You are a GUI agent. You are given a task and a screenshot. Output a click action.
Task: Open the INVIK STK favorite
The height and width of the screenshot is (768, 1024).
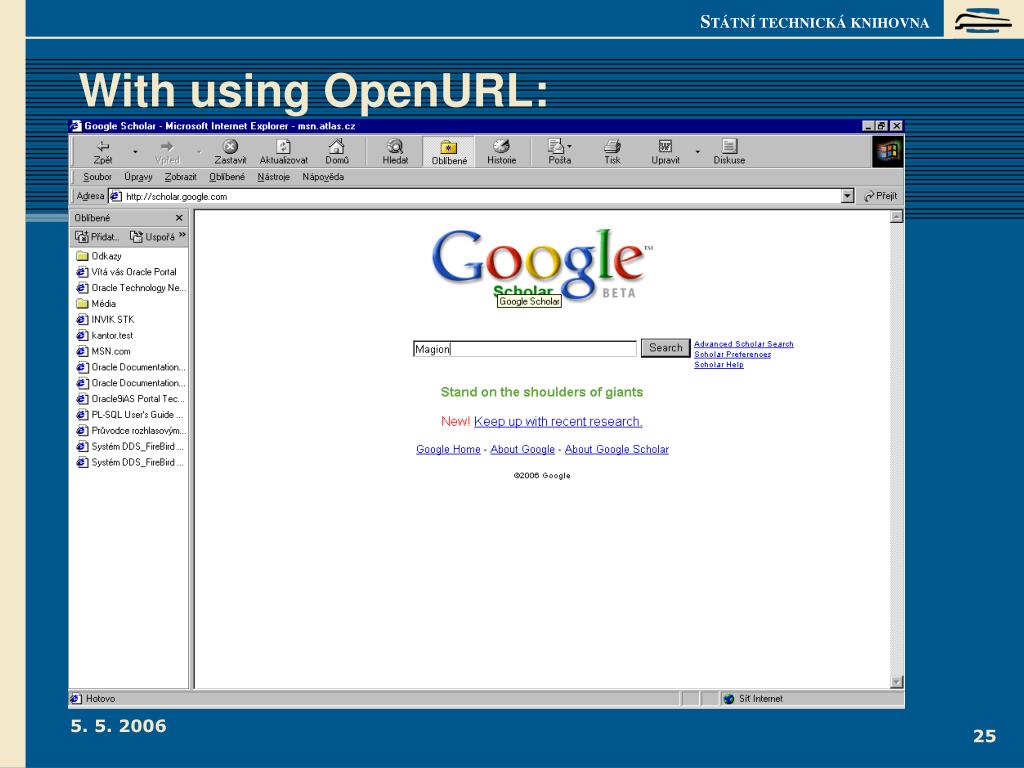pos(105,319)
